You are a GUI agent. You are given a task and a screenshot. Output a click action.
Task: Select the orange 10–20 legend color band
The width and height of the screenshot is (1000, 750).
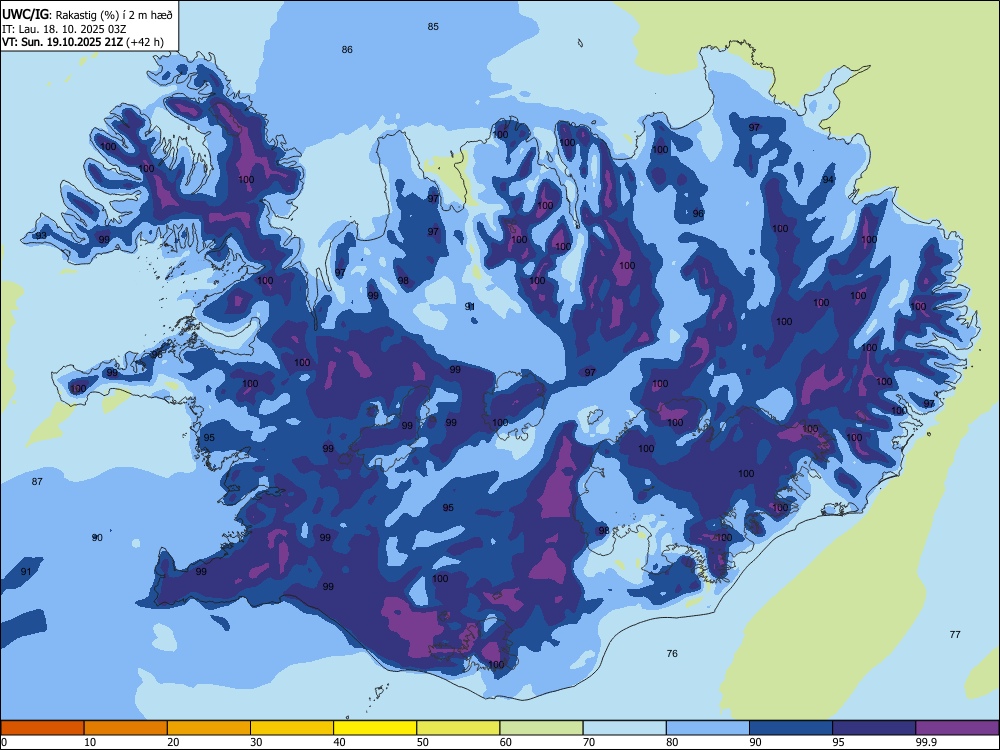(x=126, y=728)
